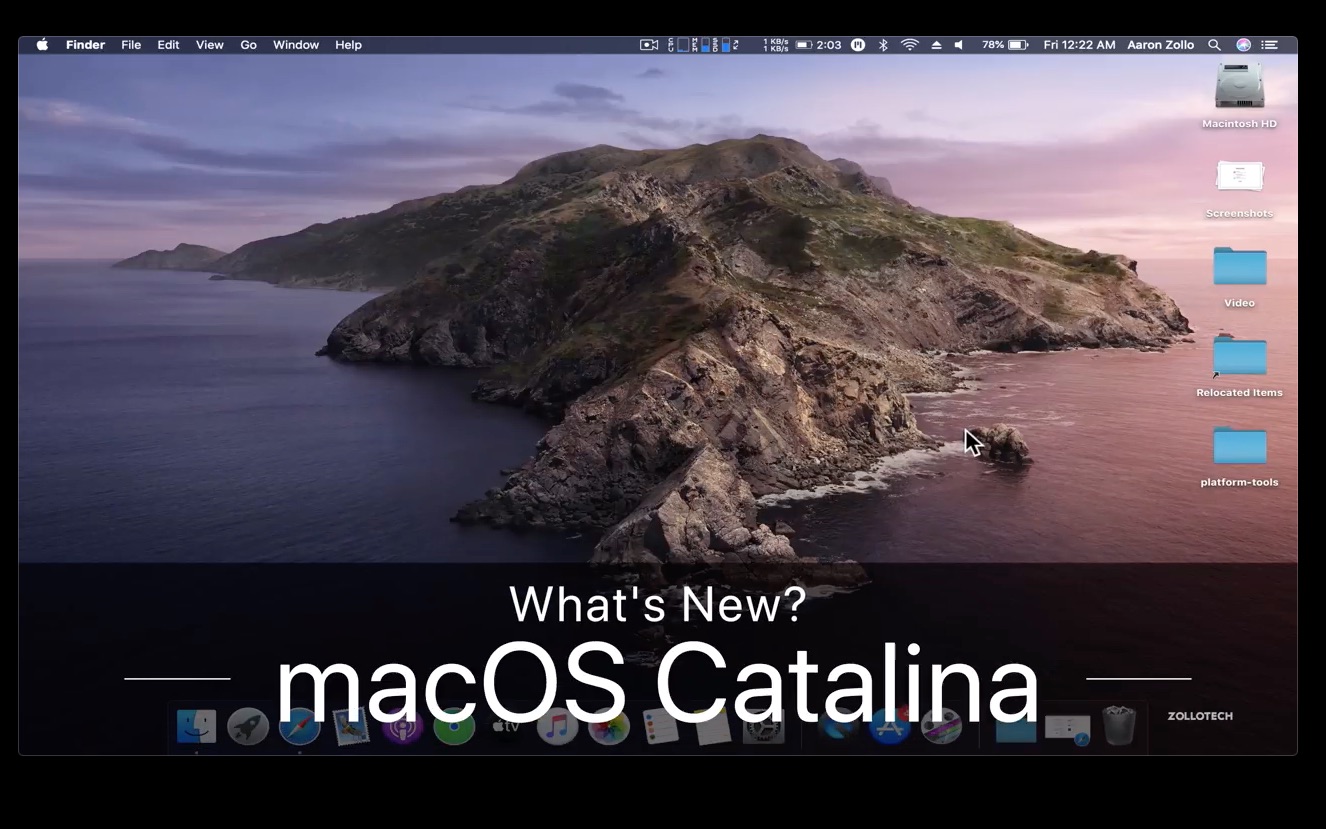
Task: Open Mail stamp icon in the Dock
Action: click(351, 726)
